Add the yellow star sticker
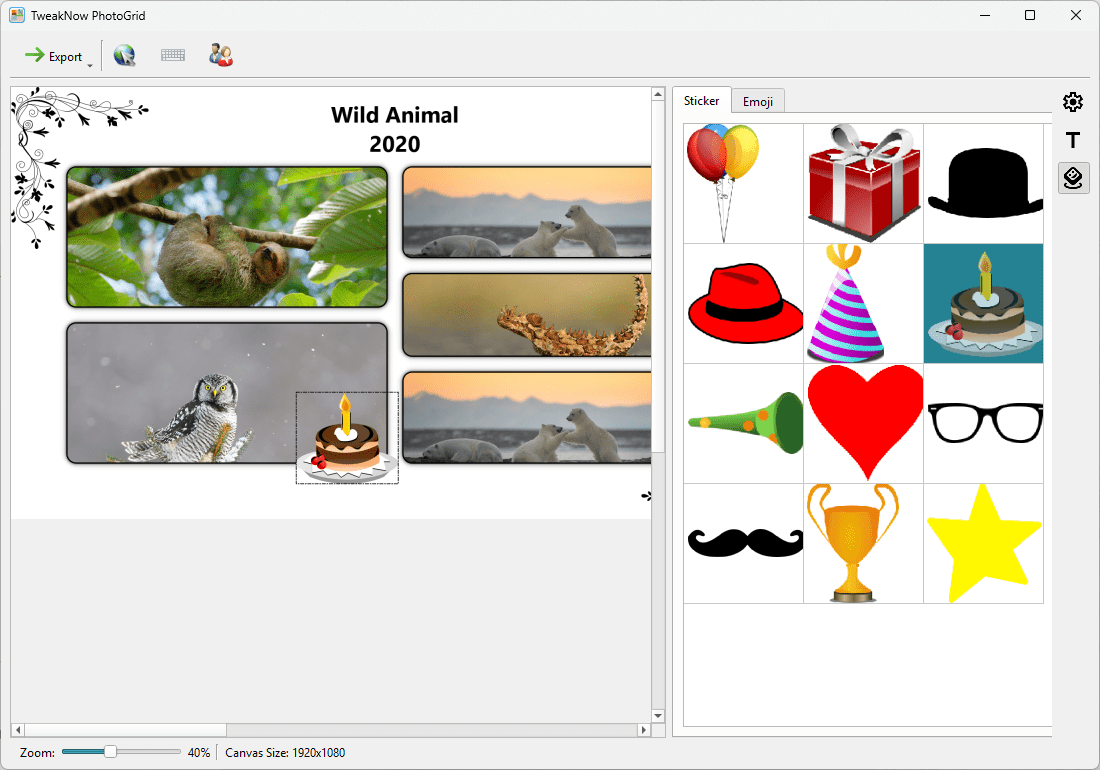Viewport: 1100px width, 770px height. (x=983, y=543)
